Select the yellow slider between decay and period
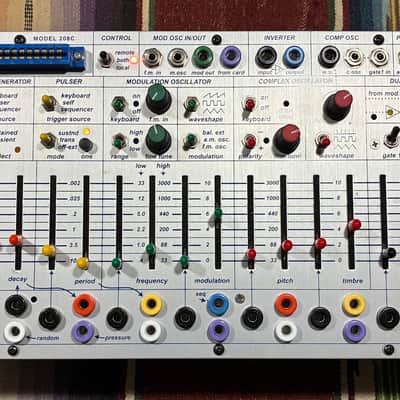The image size is (400, 400). pos(49,250)
